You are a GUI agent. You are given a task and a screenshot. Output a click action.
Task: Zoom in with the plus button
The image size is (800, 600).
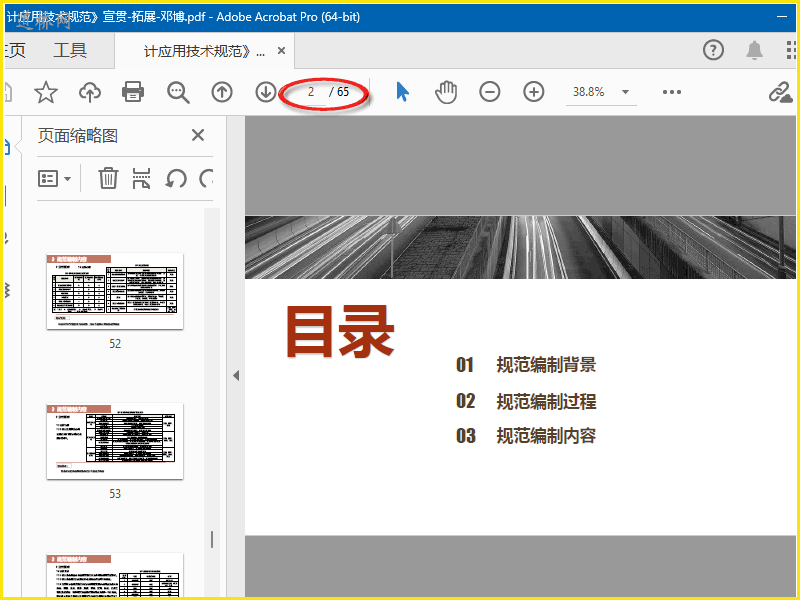pos(534,92)
